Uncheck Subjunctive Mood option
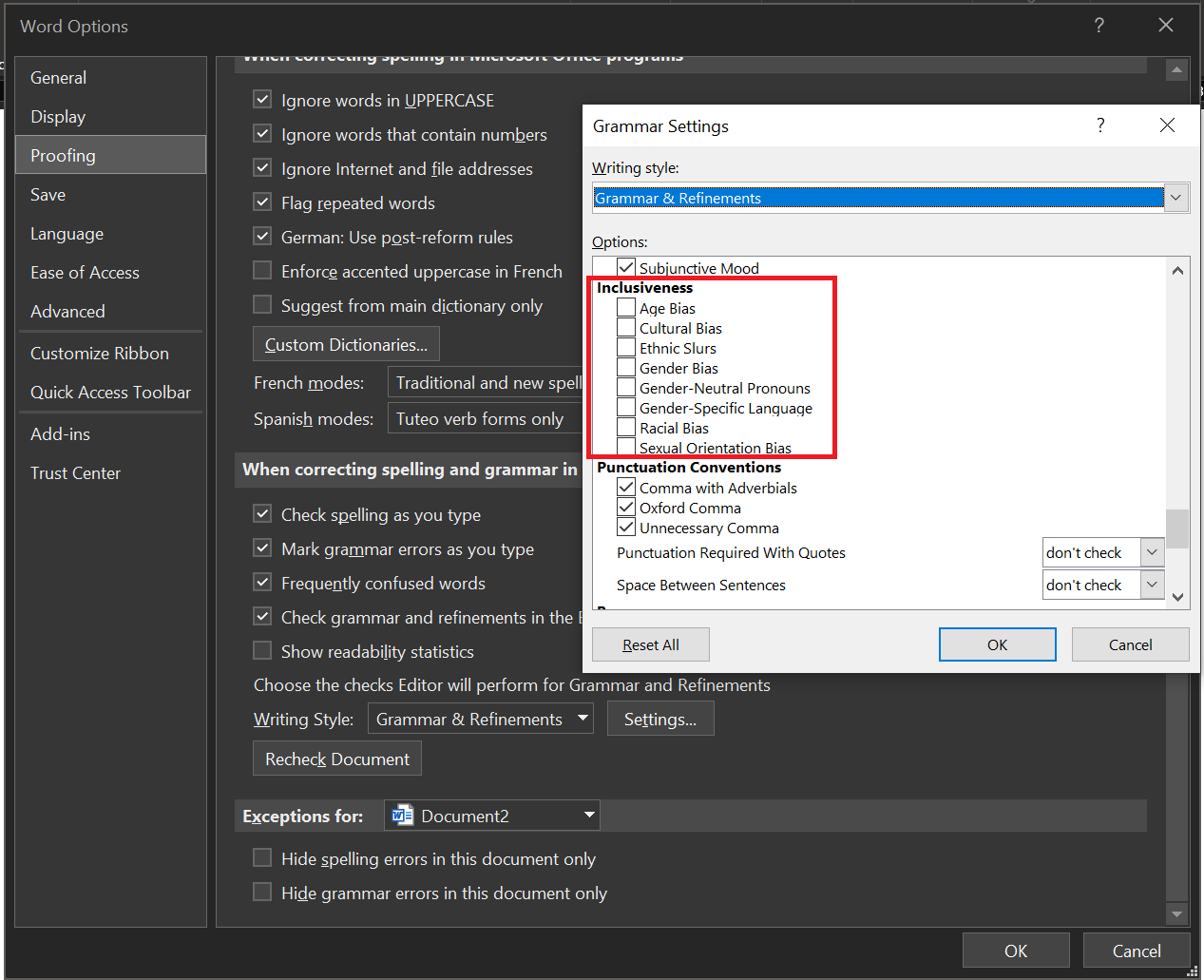This screenshot has height=980, width=1204. click(x=626, y=267)
